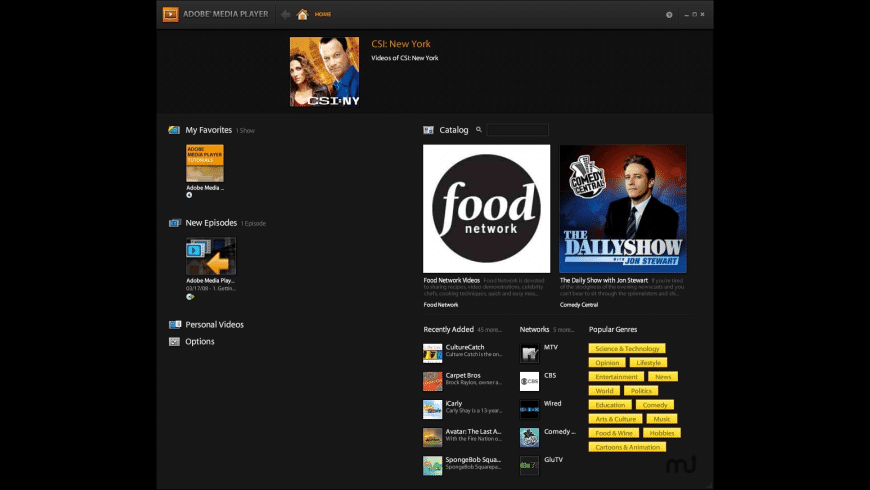This screenshot has height=490, width=870.
Task: Open the Home house icon
Action: (x=302, y=14)
